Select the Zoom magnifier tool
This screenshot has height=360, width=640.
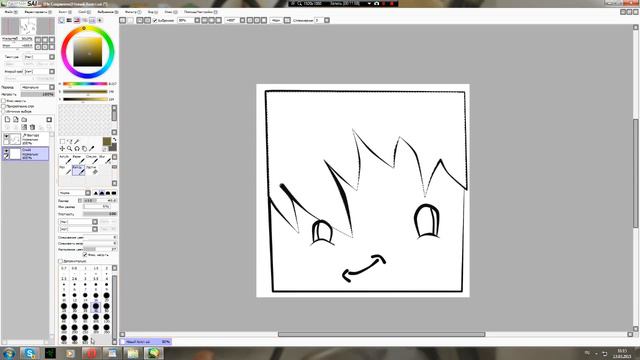[x=70, y=149]
